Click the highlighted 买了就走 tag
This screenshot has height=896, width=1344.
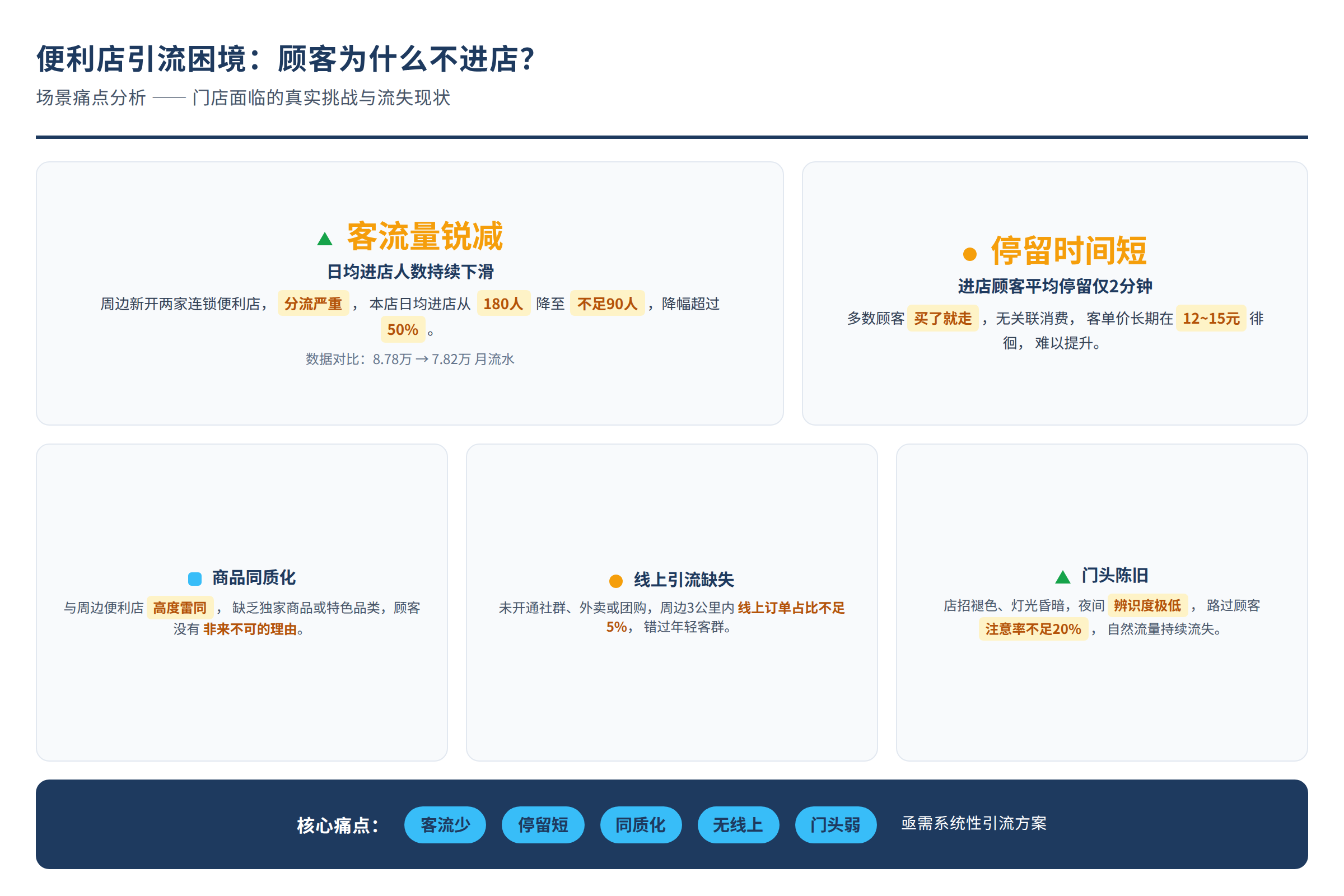(943, 318)
